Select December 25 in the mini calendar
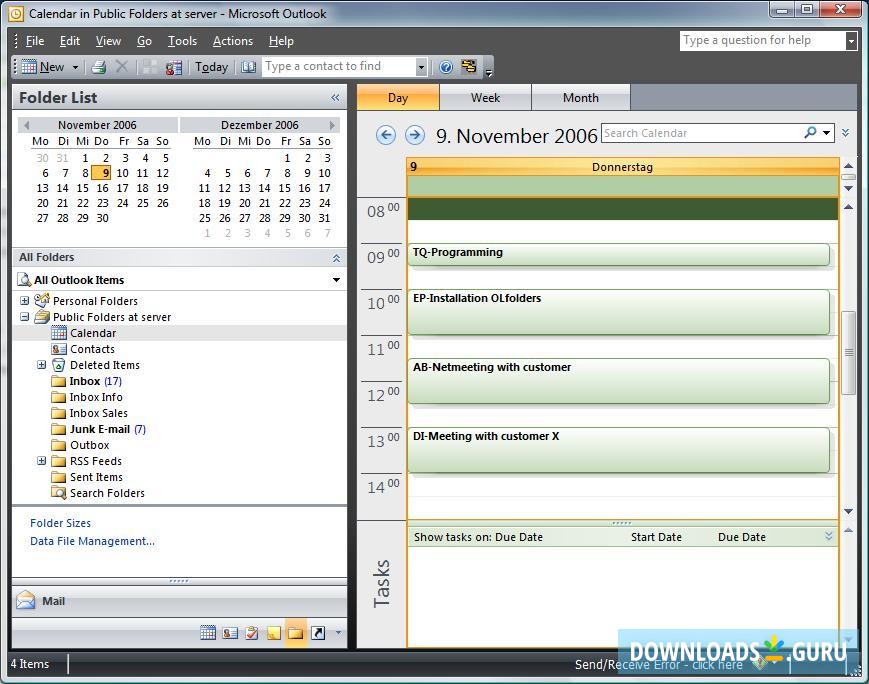This screenshot has width=869, height=684. [205, 218]
